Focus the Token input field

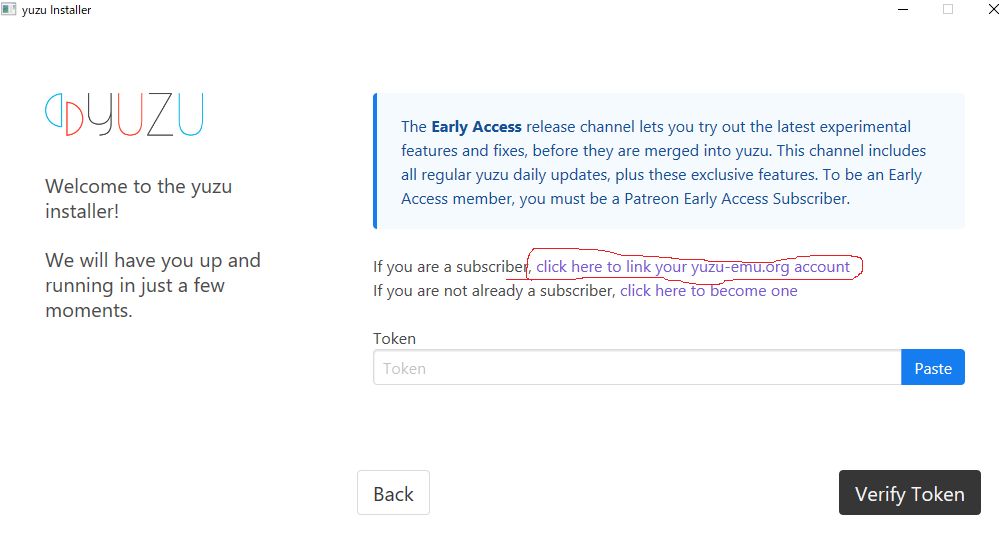pos(637,368)
